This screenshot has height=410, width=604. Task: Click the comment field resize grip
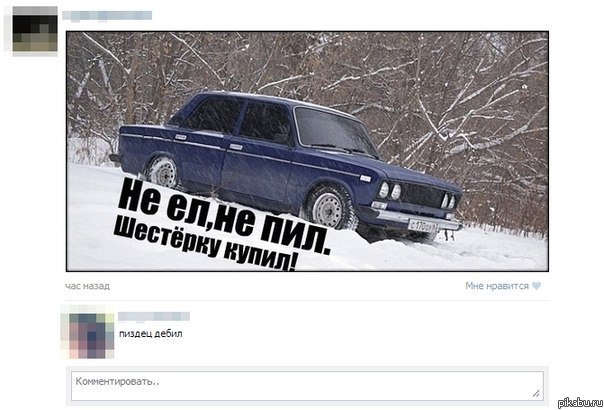(536, 393)
